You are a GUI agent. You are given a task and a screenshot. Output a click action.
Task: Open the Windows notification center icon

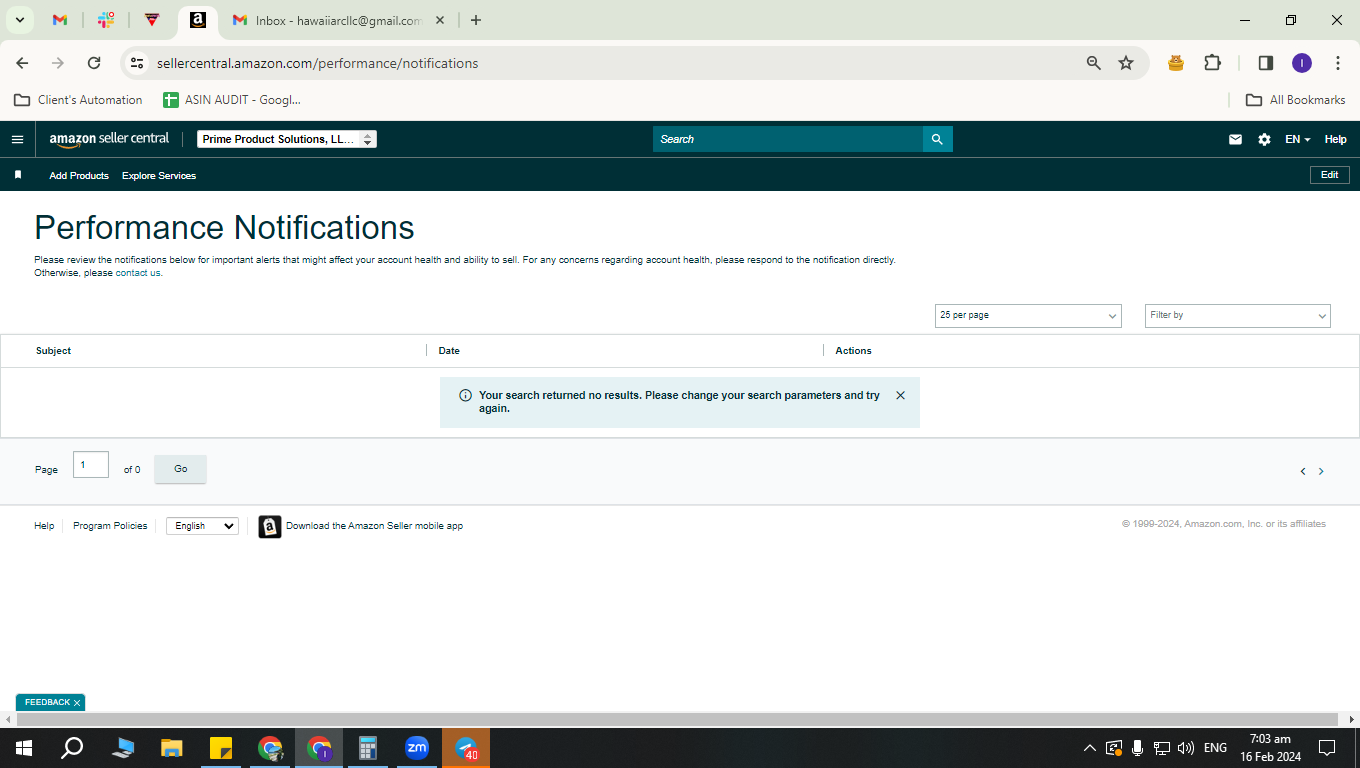(1327, 748)
